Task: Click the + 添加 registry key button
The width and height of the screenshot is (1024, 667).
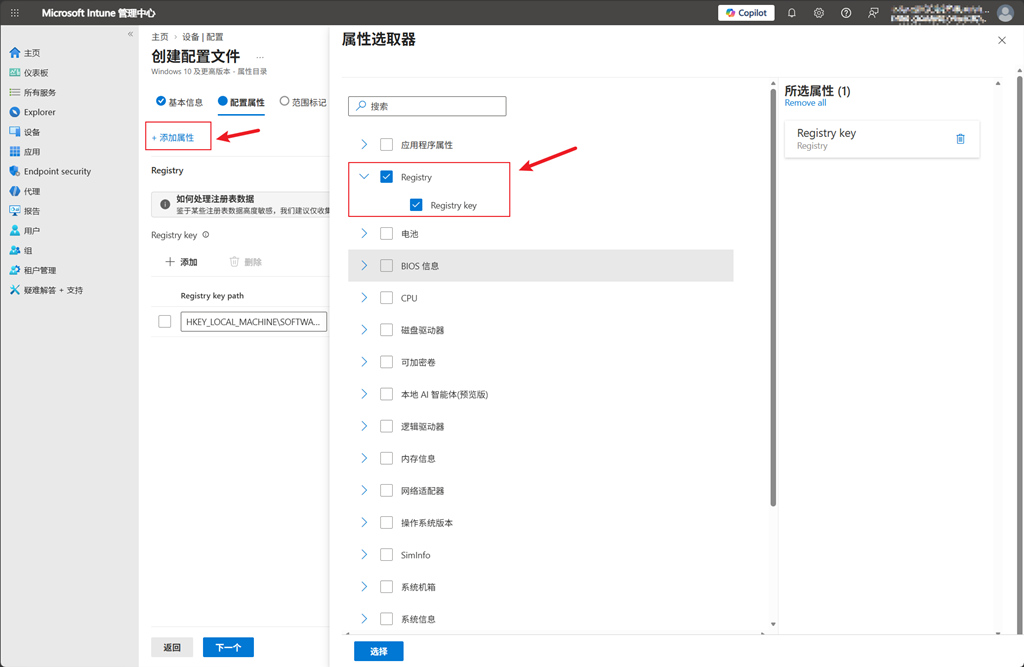Action: 181,262
